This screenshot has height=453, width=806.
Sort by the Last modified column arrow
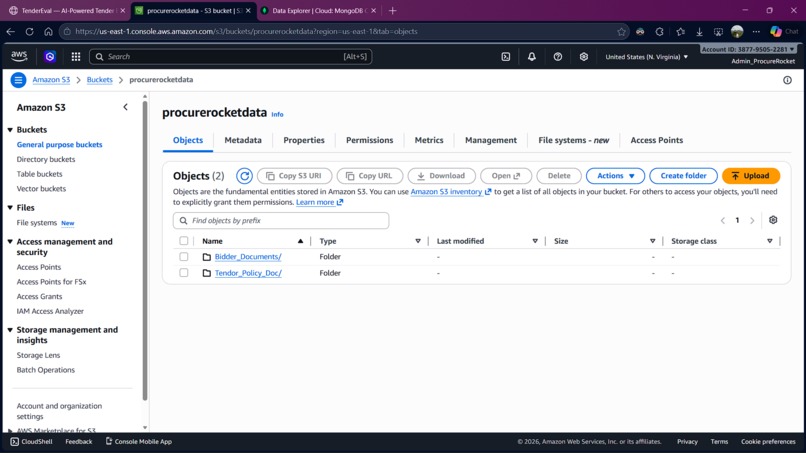coord(535,241)
